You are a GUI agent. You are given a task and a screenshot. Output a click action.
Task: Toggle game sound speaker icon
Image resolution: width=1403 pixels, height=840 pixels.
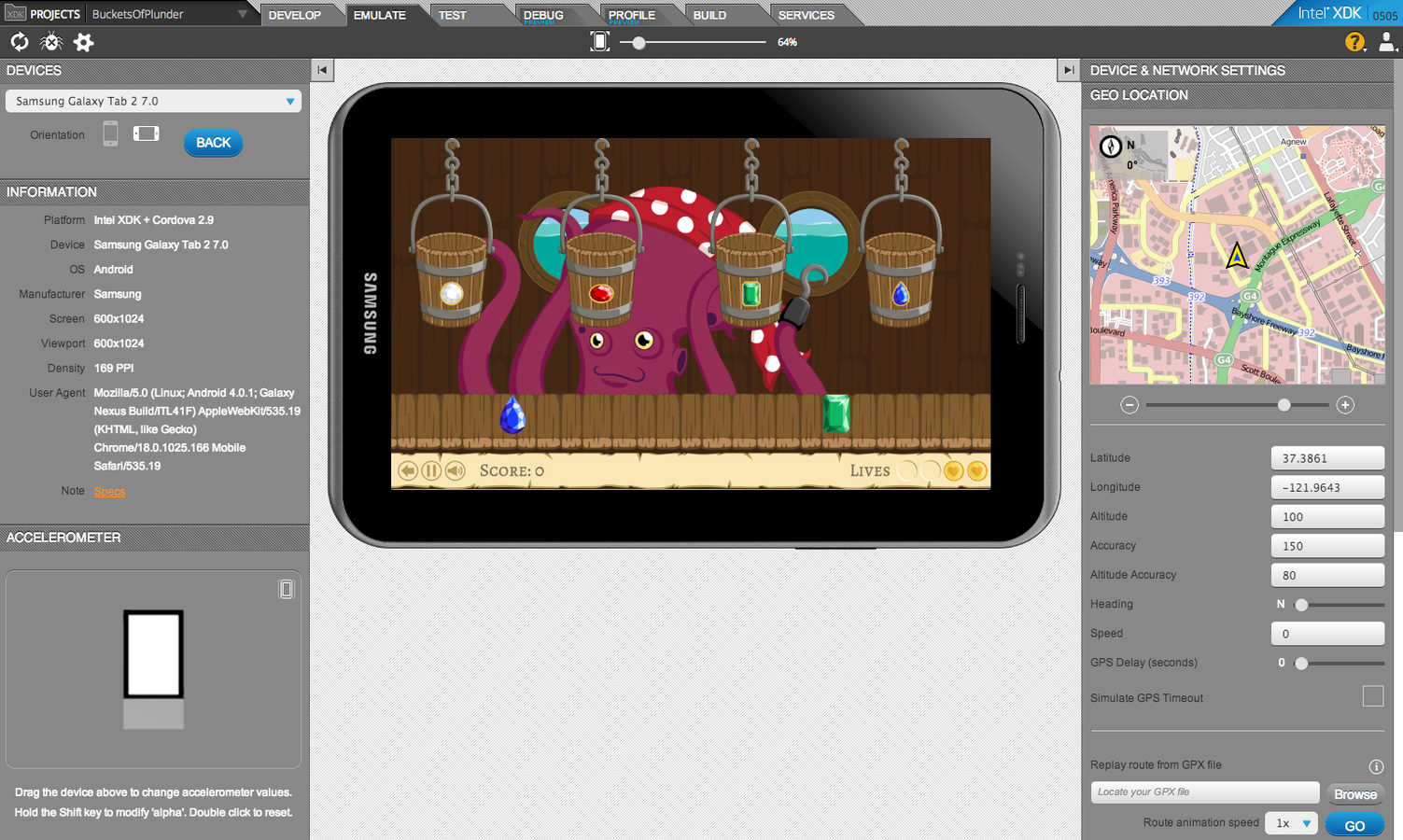click(x=455, y=470)
